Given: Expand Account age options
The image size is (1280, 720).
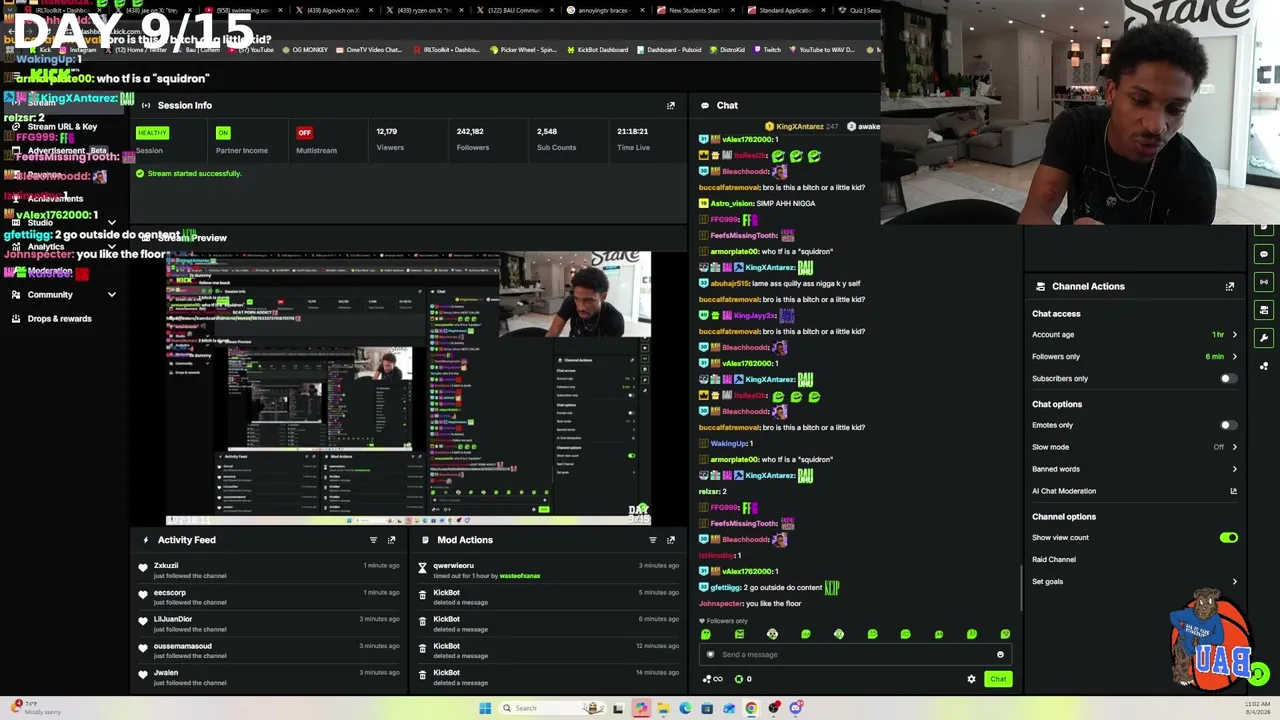Looking at the screenshot, I should click(x=1234, y=335).
